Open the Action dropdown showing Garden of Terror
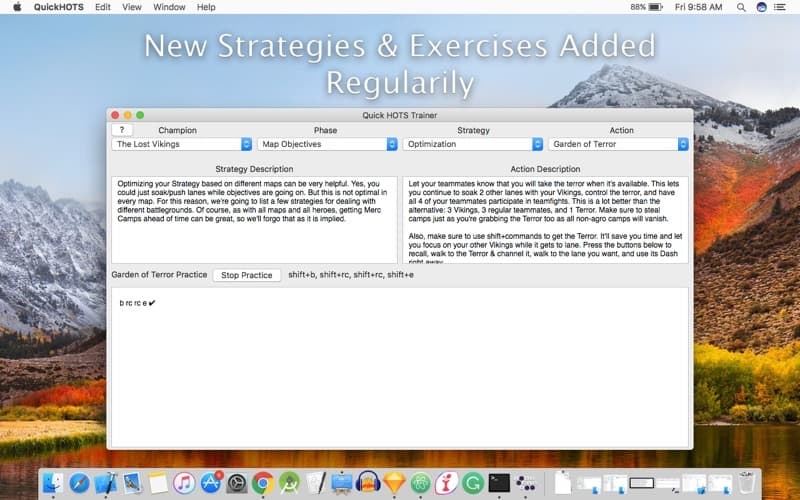This screenshot has height=500, width=800. [618, 144]
